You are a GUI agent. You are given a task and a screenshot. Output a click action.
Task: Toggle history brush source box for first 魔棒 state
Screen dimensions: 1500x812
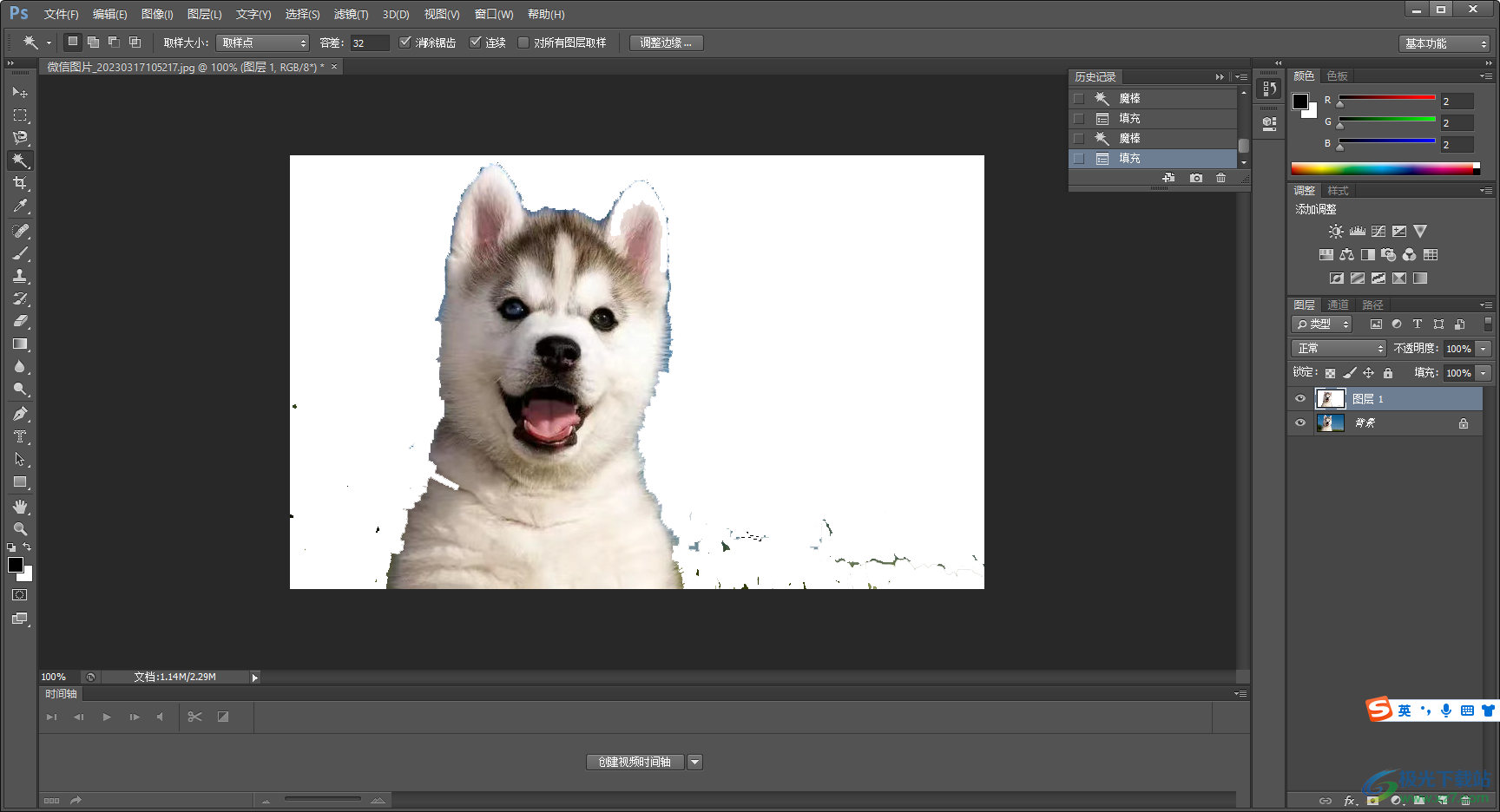1079,99
